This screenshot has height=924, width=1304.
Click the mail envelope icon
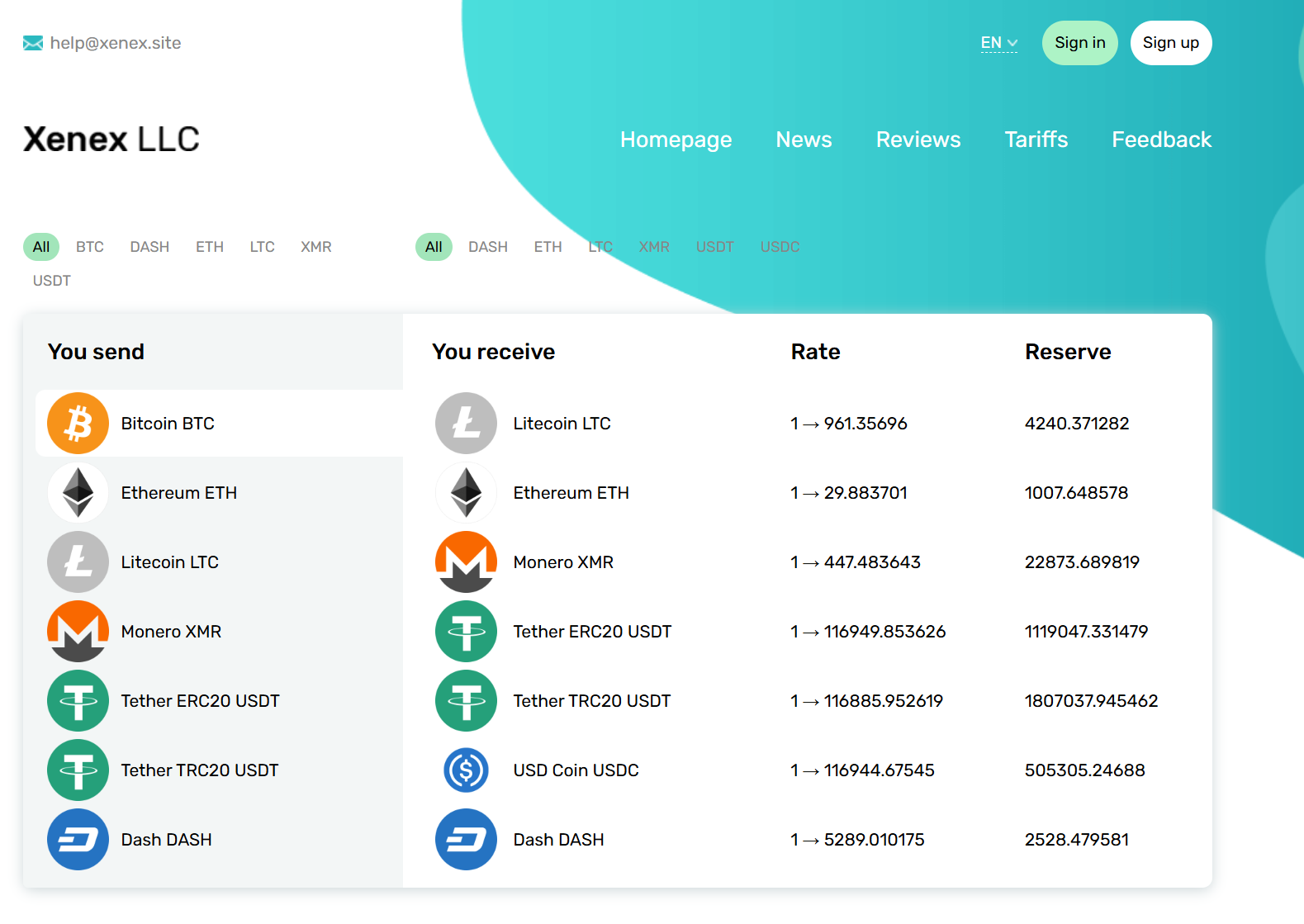(33, 43)
